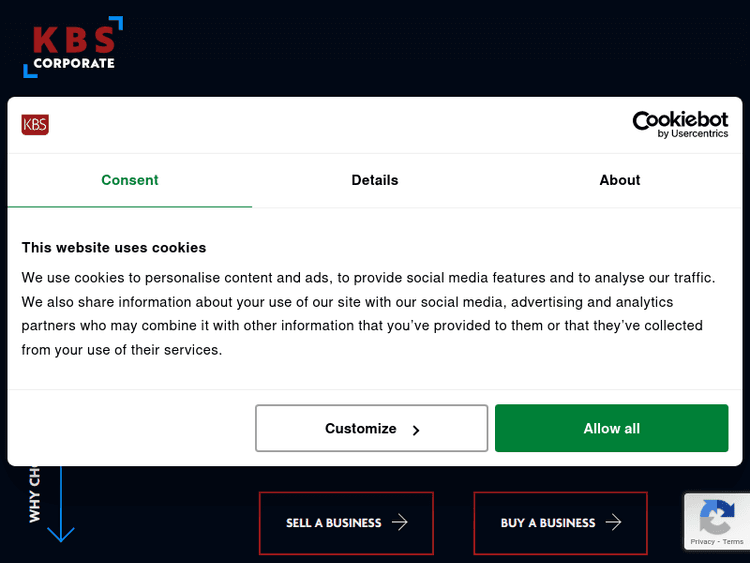
Task: Click the KBS Corporate logo in the header
Action: pyautogui.click(x=73, y=47)
